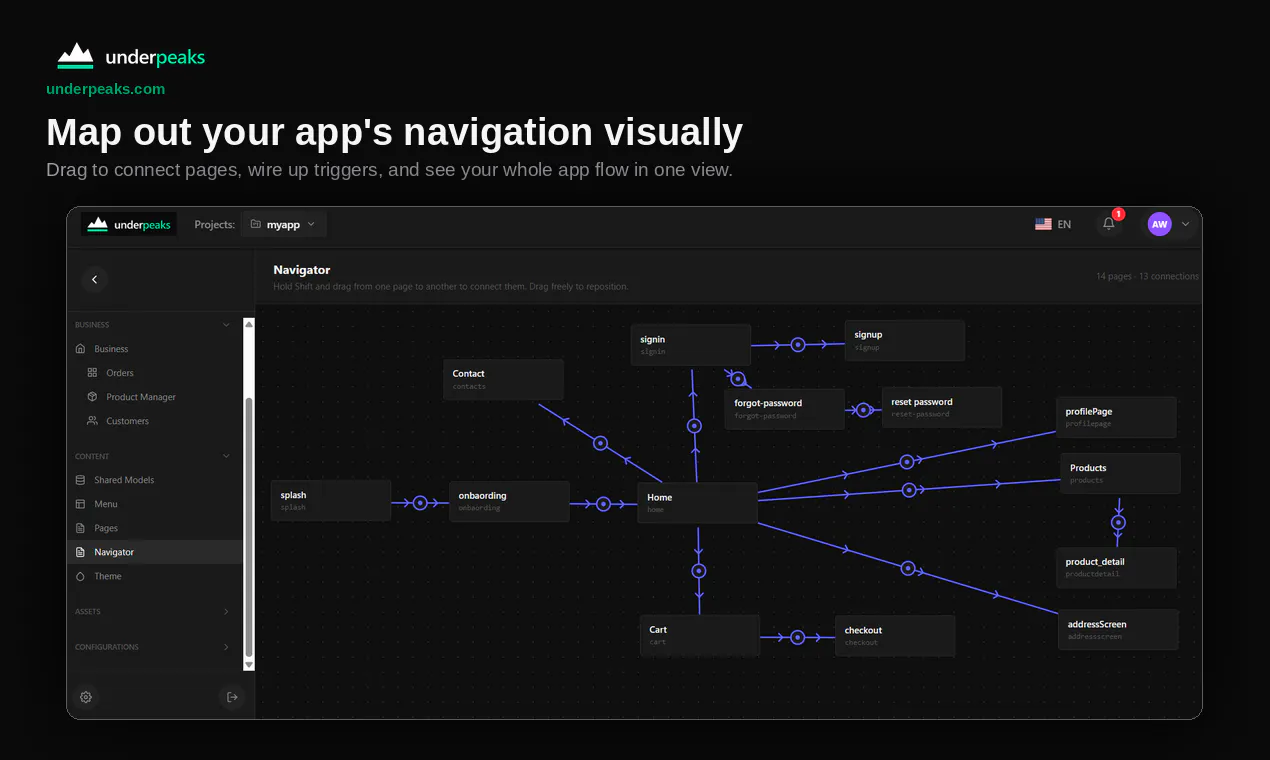Click the Pages document icon
This screenshot has height=760, width=1270.
(x=80, y=528)
